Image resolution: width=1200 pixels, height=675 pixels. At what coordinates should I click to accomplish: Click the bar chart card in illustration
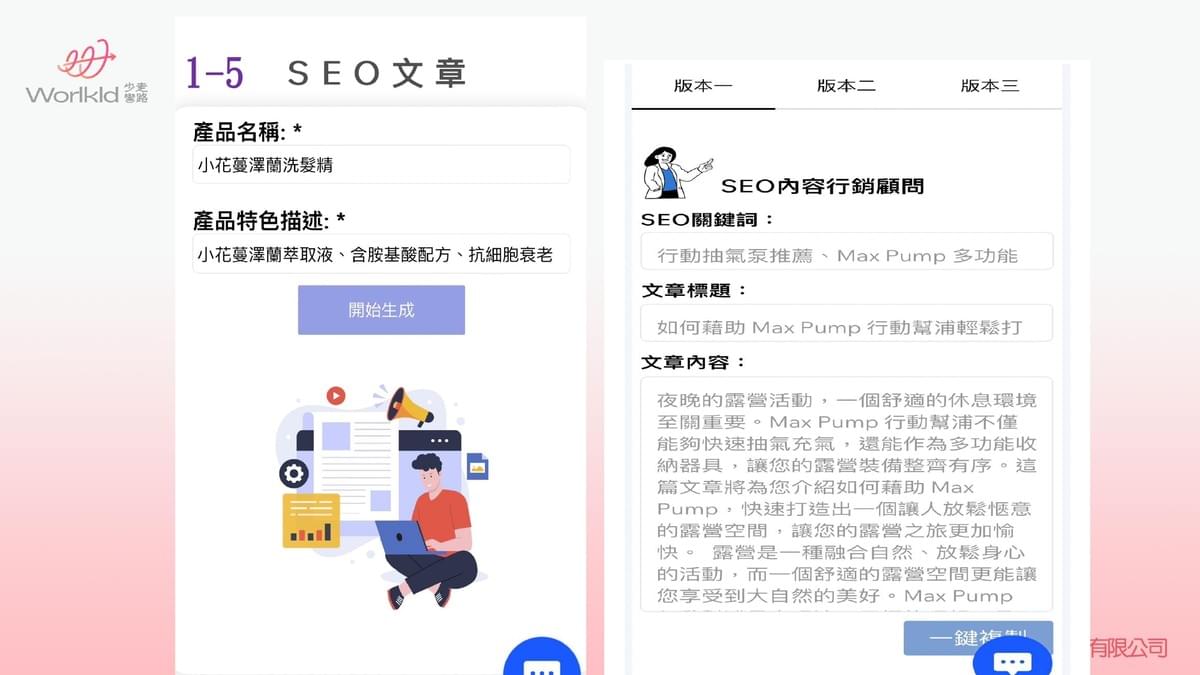[311, 520]
